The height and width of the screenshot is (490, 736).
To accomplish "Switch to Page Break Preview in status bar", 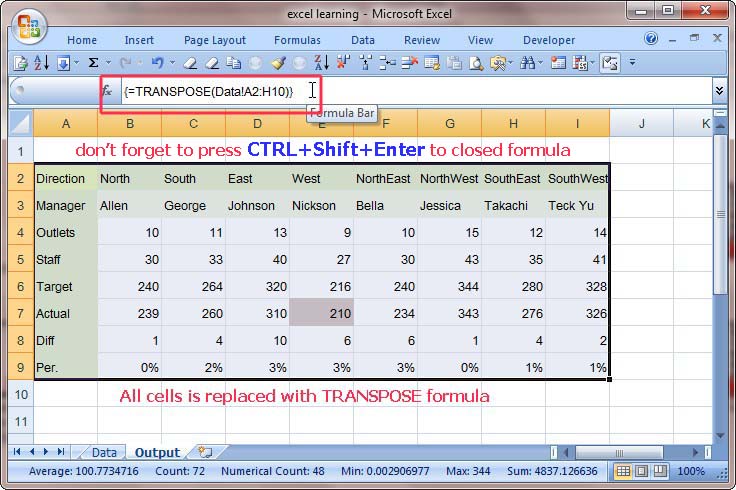I will (660, 471).
